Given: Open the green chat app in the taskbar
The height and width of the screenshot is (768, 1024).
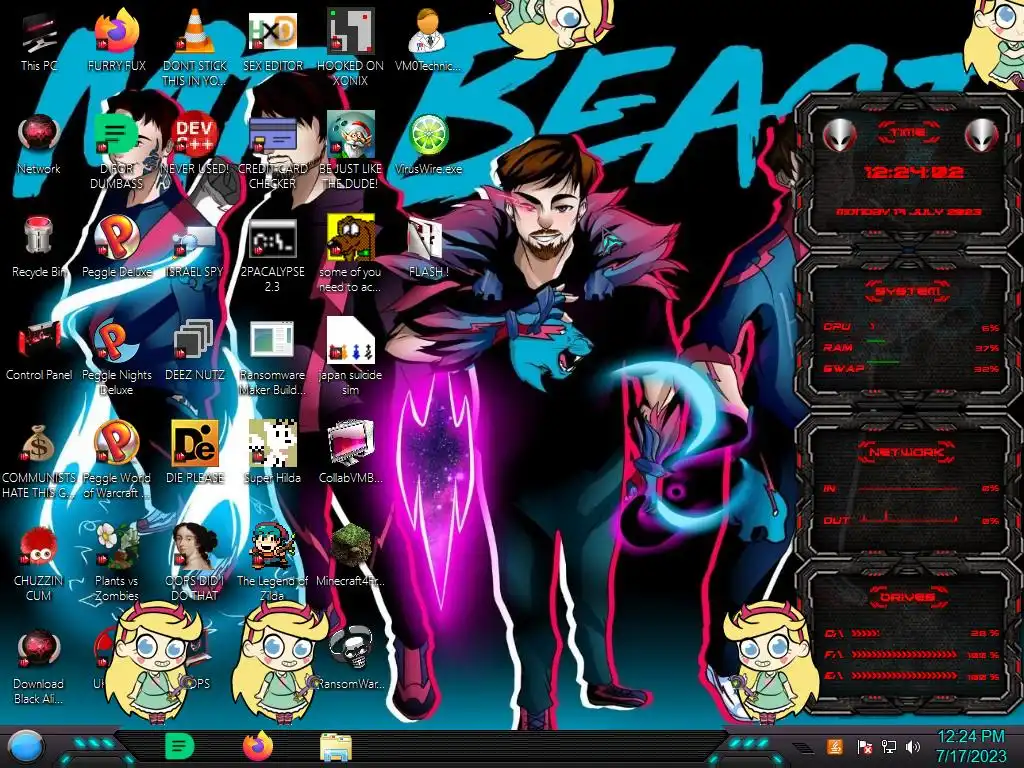Looking at the screenshot, I should [180, 746].
